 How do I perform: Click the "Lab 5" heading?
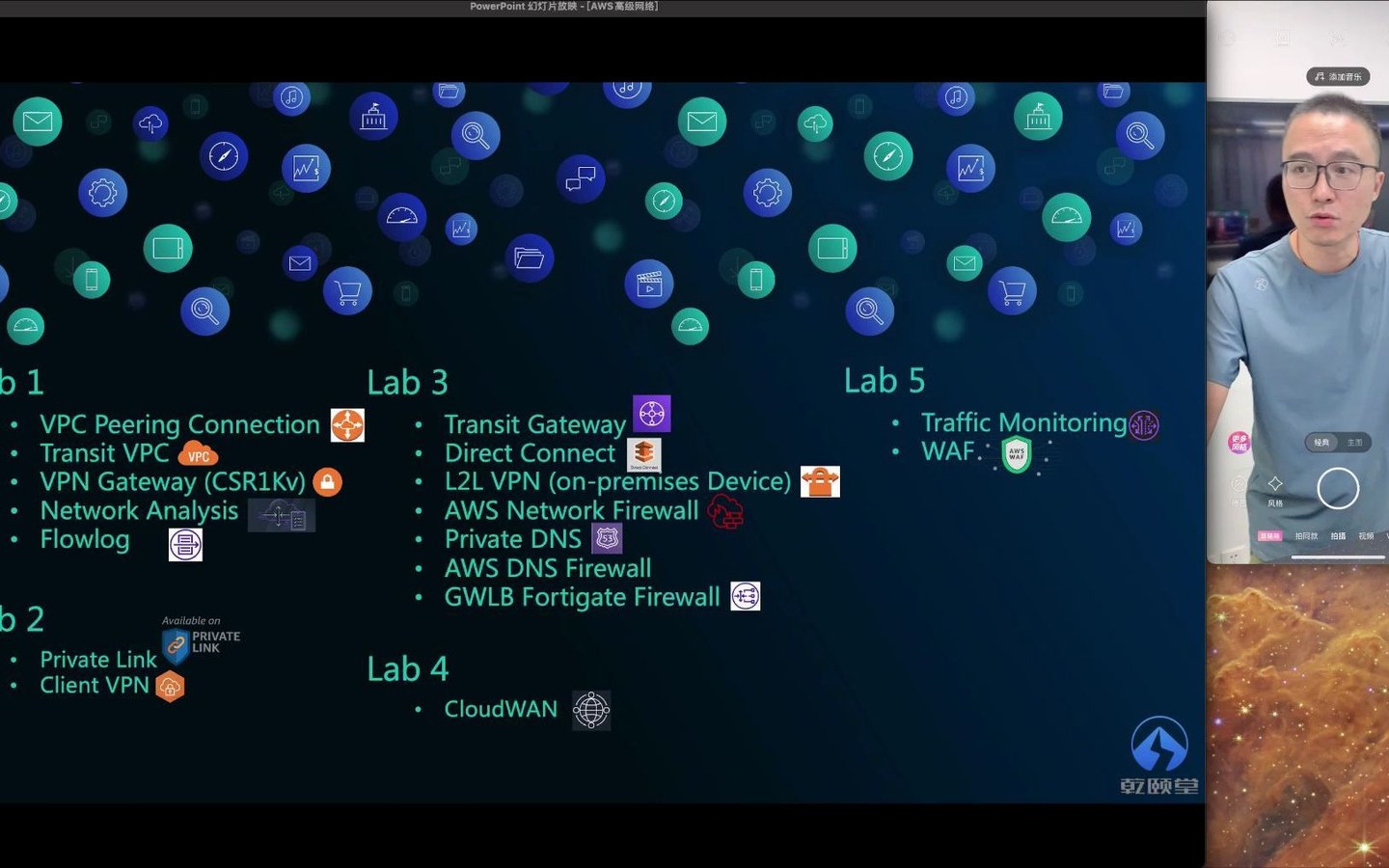coord(885,381)
